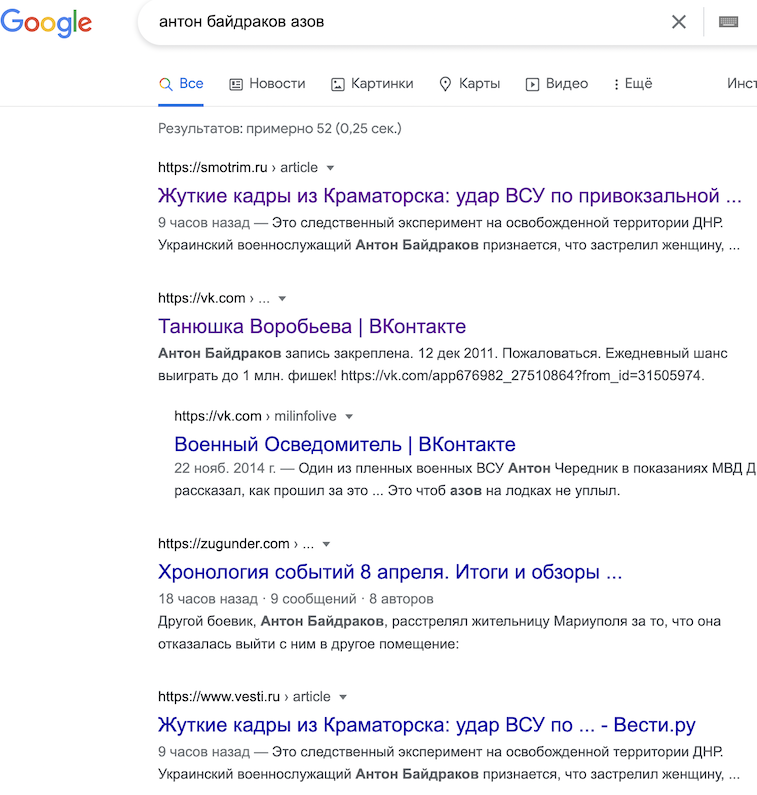Open the Инструменты option at the right
Screen dimensions: 757x795
(x=742, y=84)
